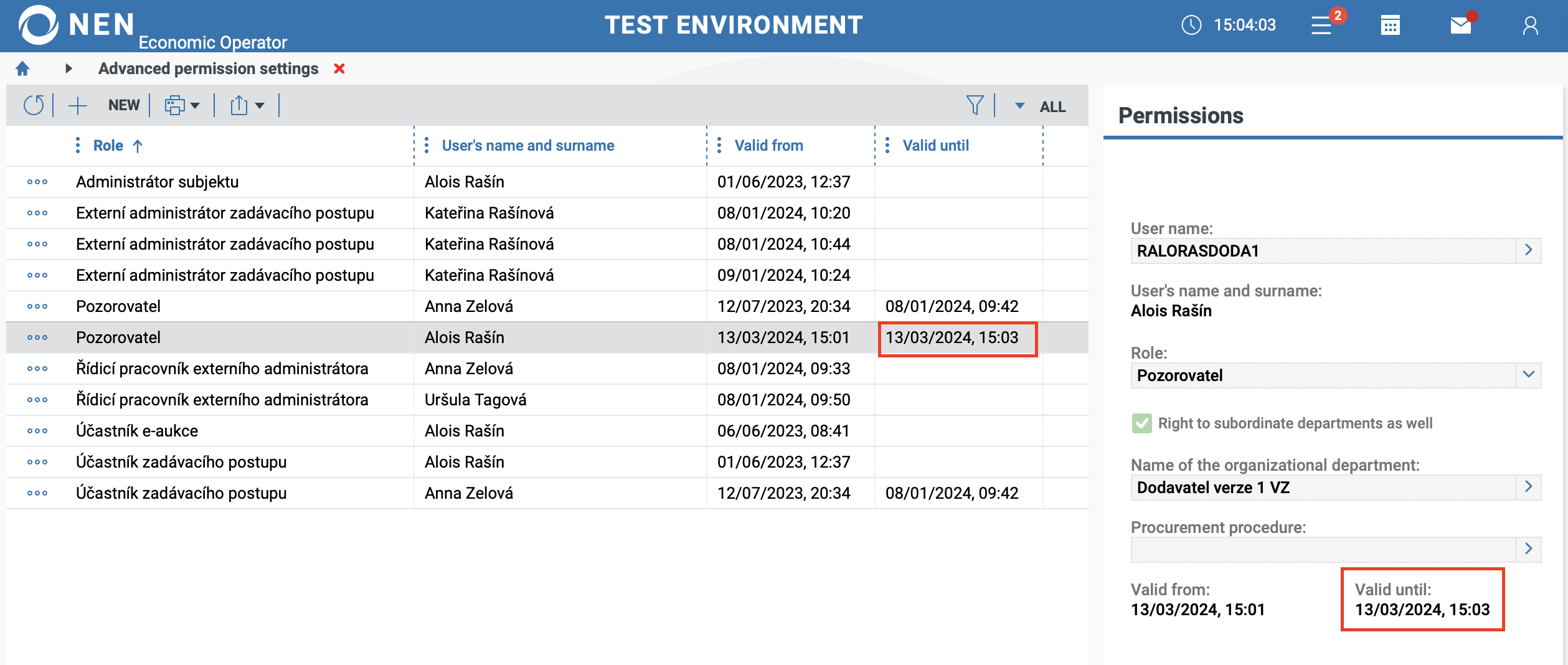
Task: Open the calendar icon in header
Action: pos(1390,26)
